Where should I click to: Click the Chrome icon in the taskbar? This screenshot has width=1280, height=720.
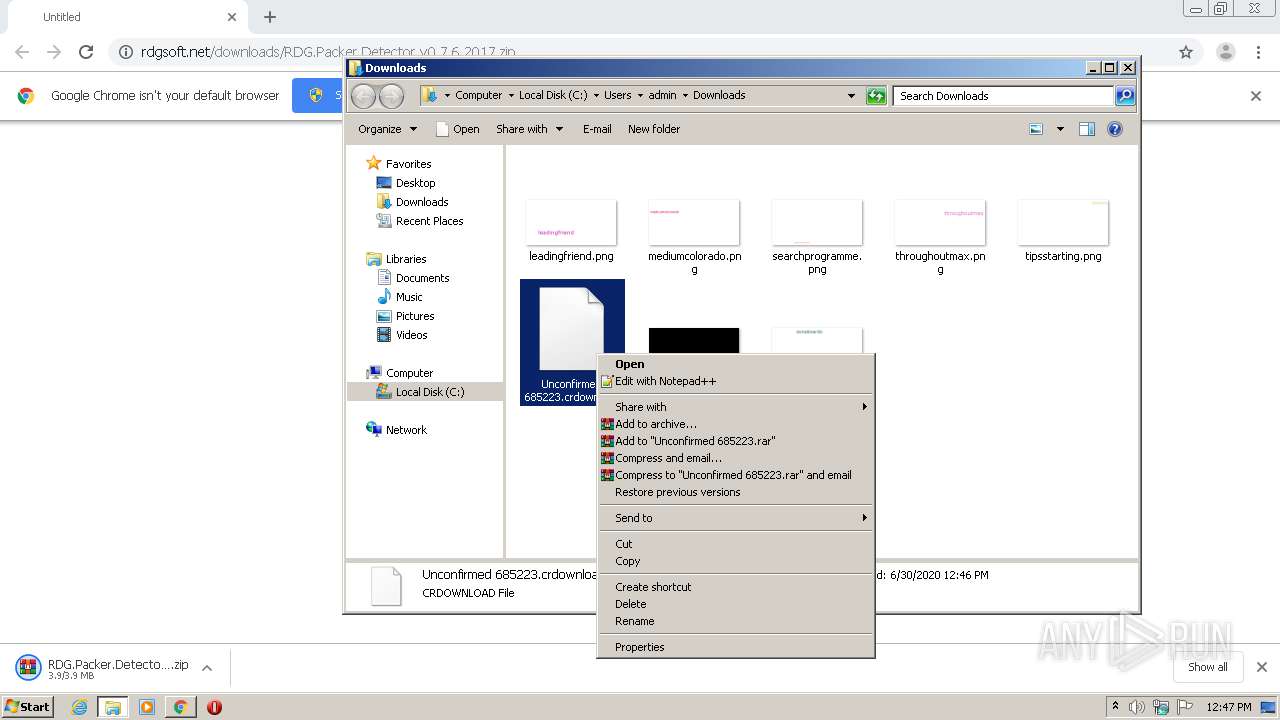point(180,707)
